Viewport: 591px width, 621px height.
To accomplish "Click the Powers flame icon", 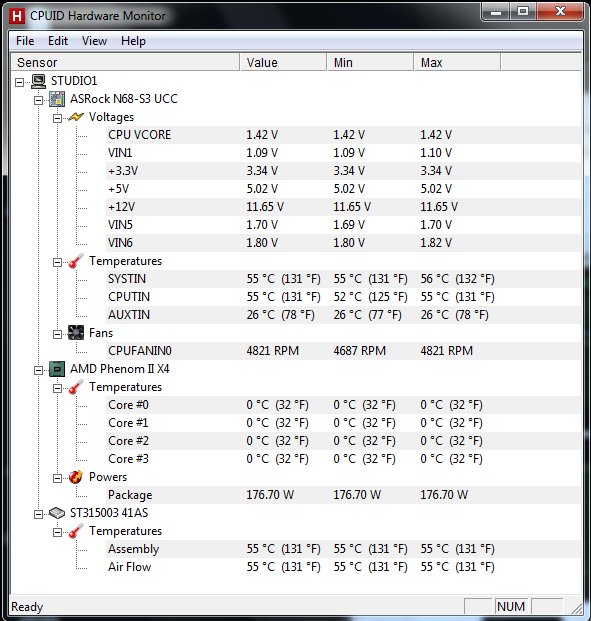I will 76,477.
